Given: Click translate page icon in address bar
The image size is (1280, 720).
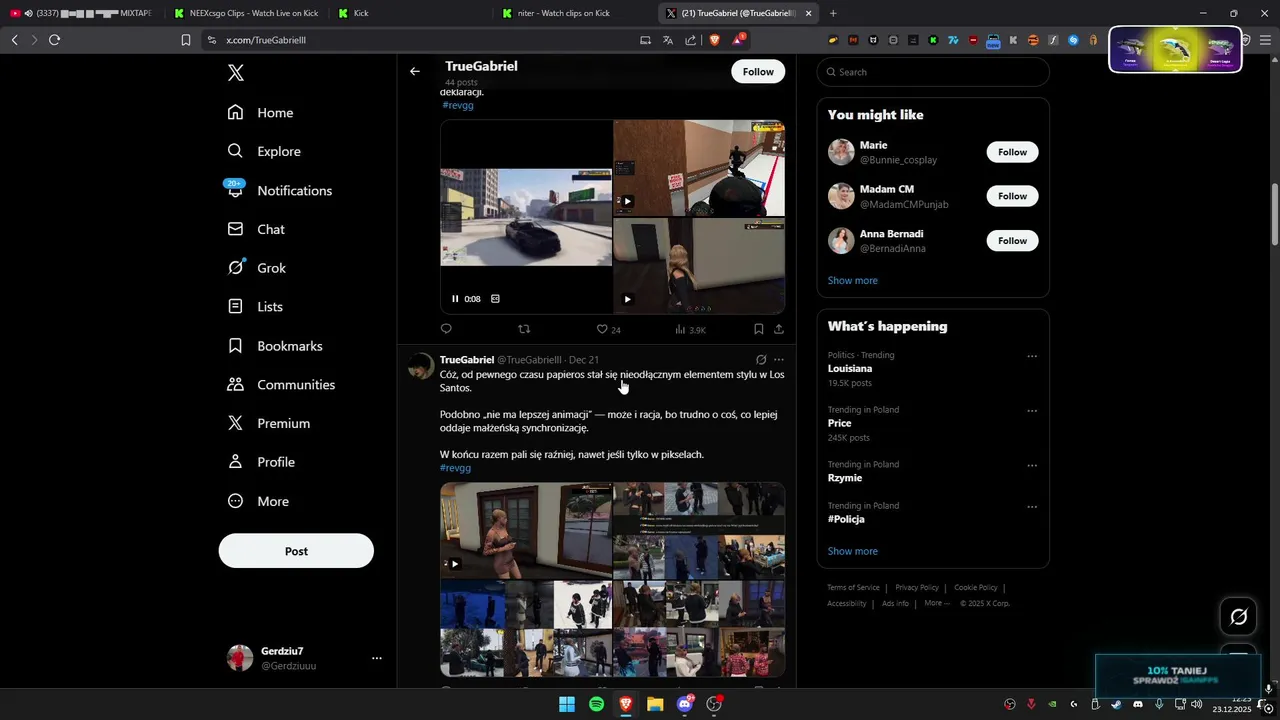Looking at the screenshot, I should click(668, 40).
